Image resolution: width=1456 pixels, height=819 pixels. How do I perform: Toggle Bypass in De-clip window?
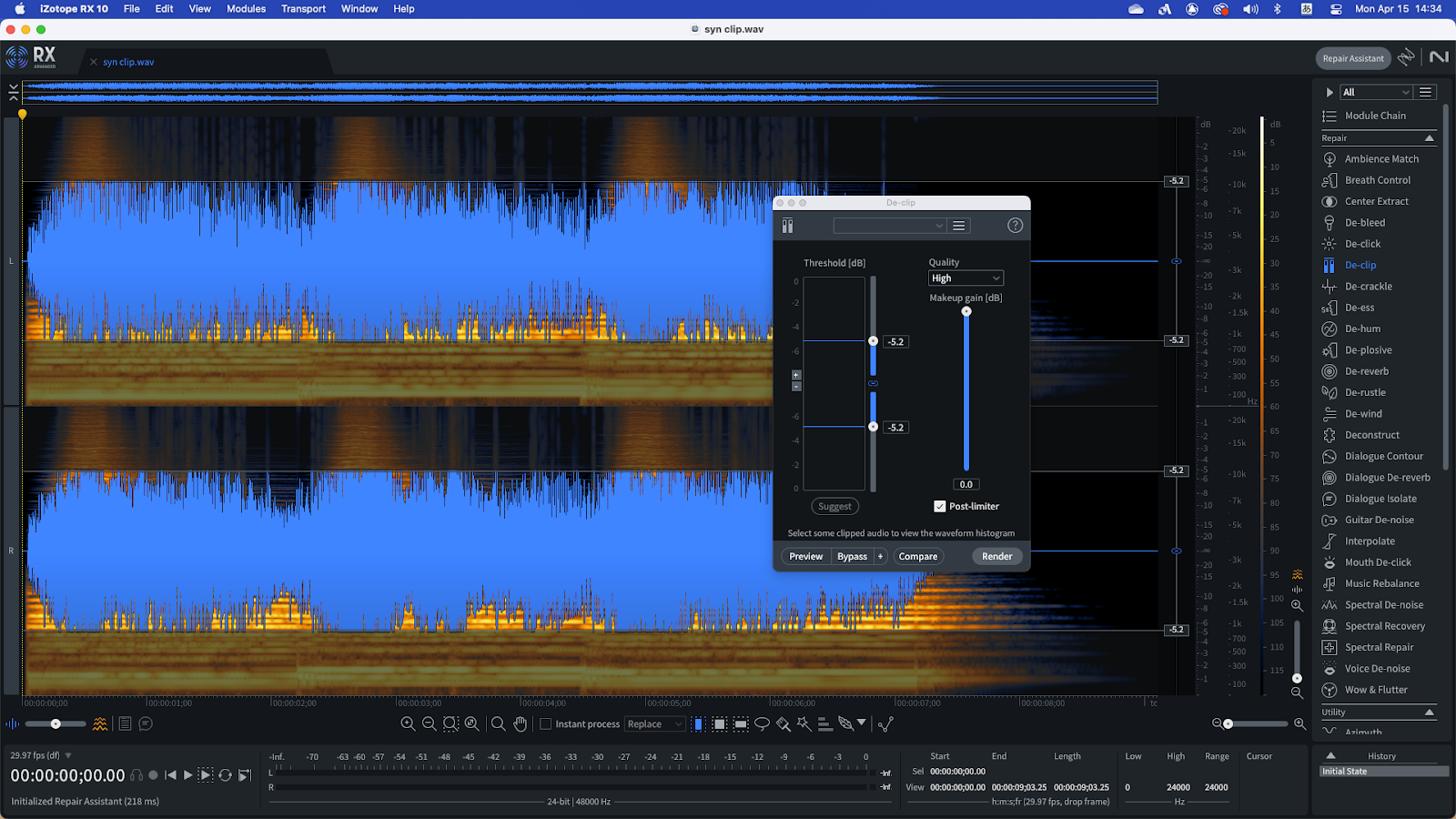coord(852,556)
